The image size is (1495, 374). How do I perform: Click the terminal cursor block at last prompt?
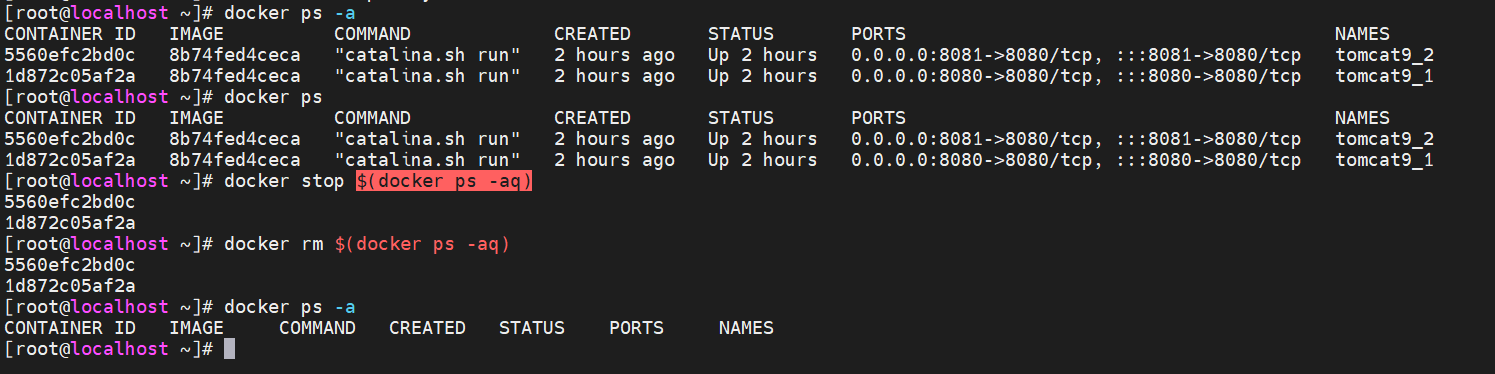pyautogui.click(x=229, y=349)
